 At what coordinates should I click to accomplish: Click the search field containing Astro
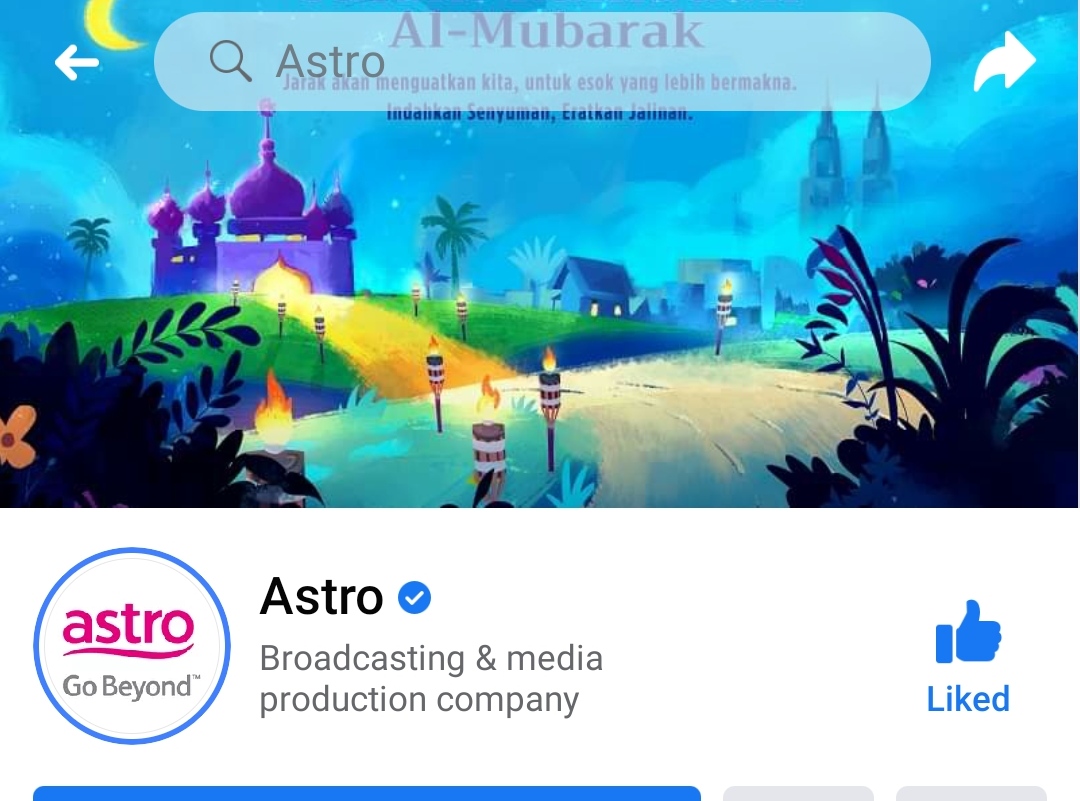542,61
